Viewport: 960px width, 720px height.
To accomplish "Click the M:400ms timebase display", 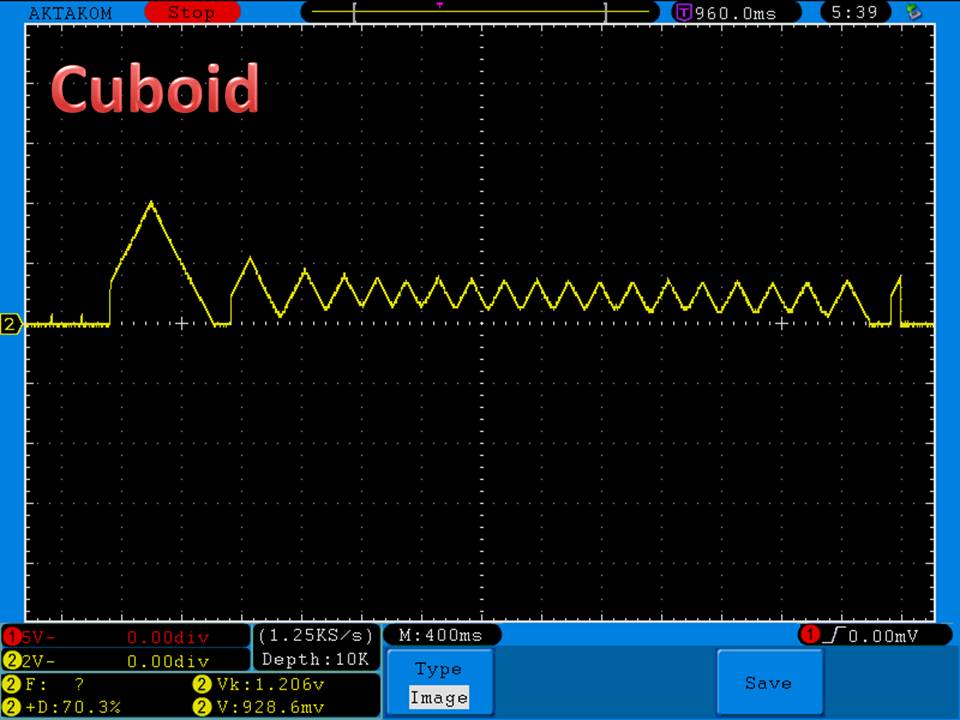I will (x=440, y=636).
